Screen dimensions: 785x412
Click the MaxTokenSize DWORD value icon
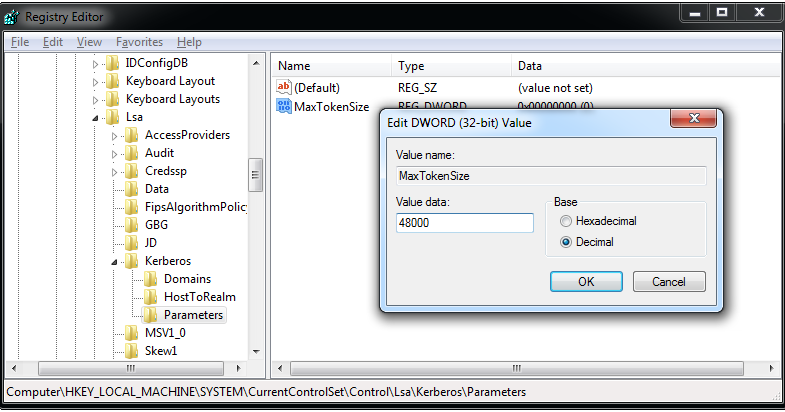click(283, 106)
